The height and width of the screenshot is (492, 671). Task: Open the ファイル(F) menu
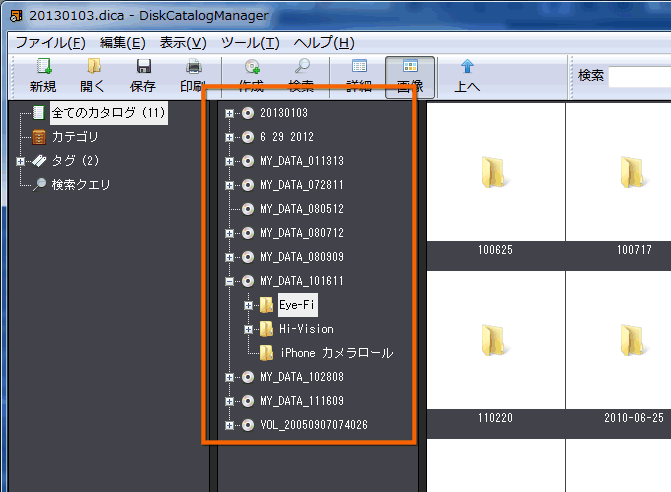tap(50, 43)
